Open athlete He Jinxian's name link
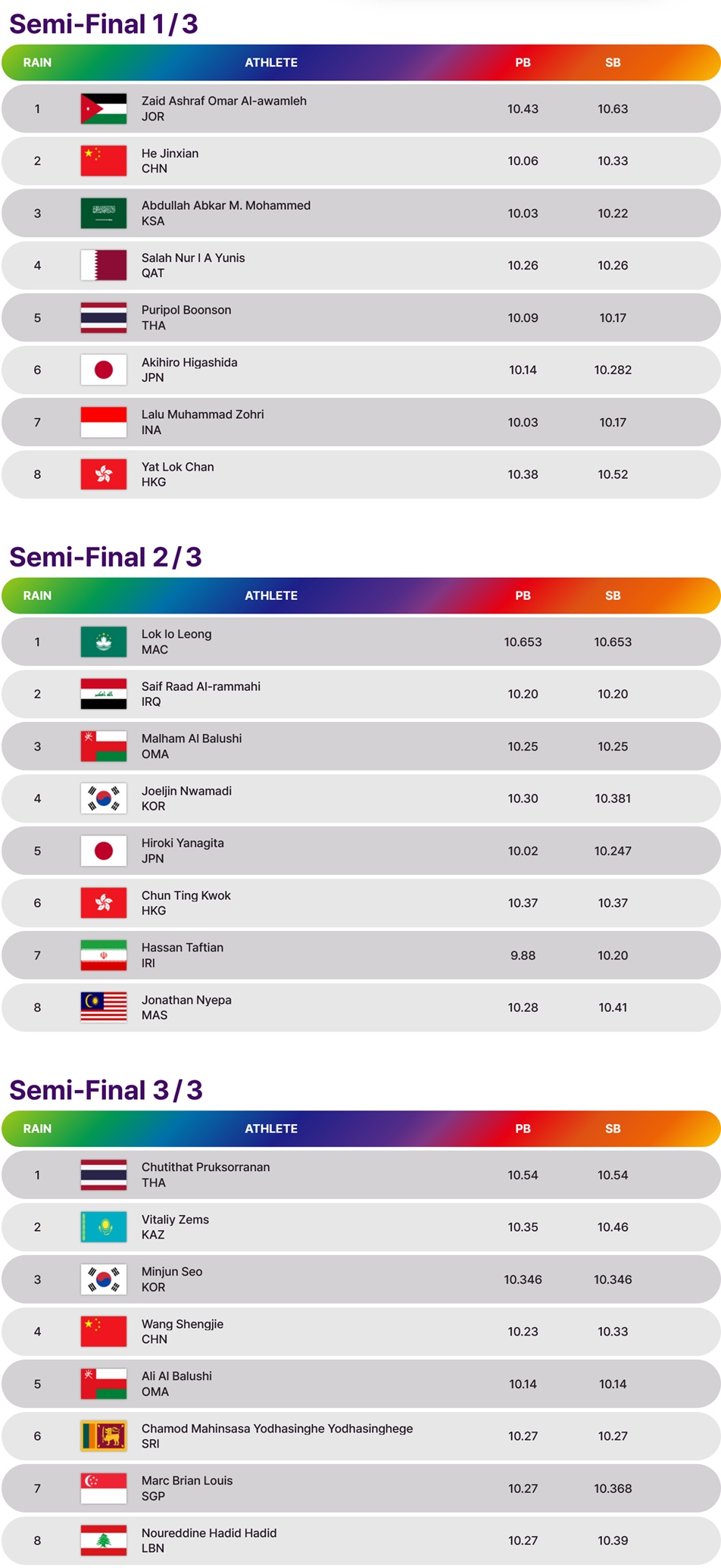721x1568 pixels. pos(170,154)
